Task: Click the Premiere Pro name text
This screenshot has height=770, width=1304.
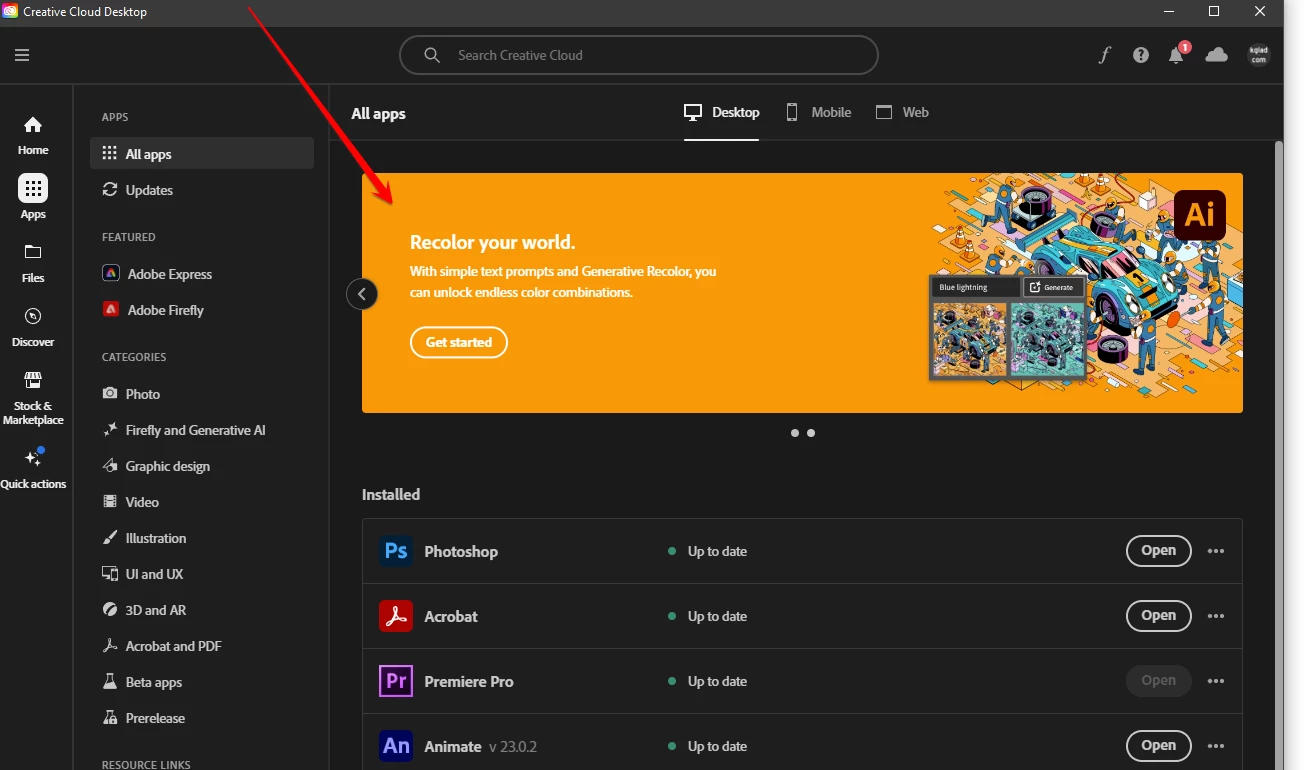Action: point(469,682)
